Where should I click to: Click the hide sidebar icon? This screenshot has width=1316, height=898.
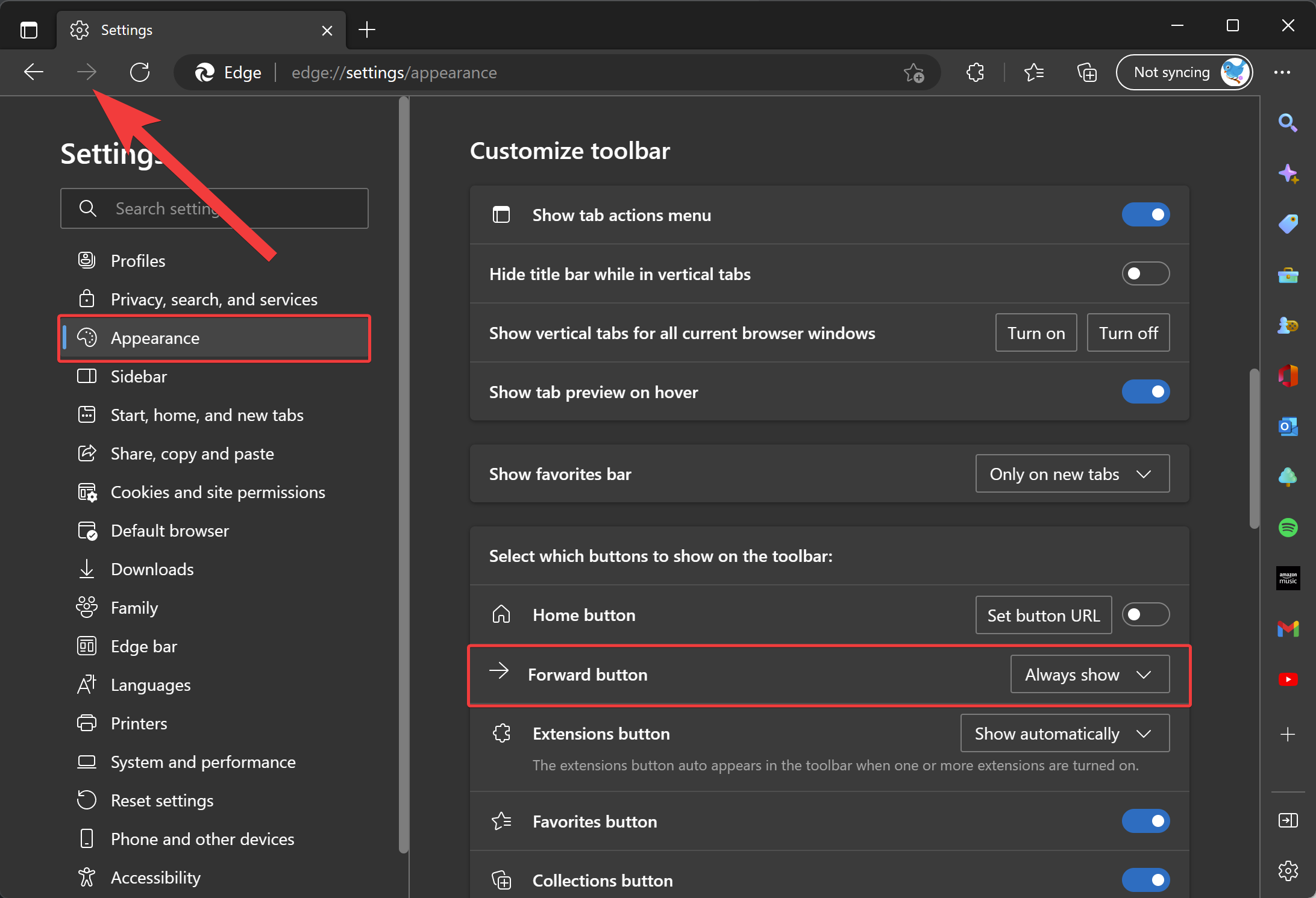coord(1288,820)
